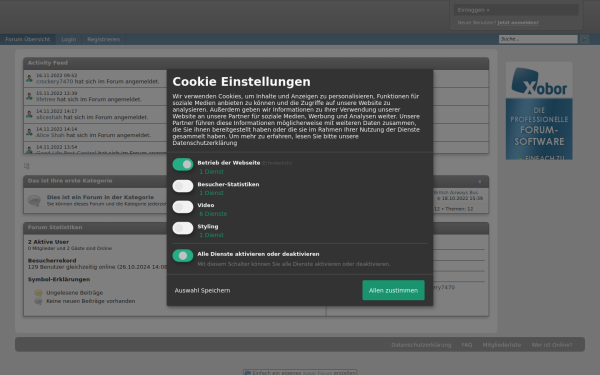This screenshot has width=600, height=375.
Task: Open the Registrieren menu item
Action: 103,39
